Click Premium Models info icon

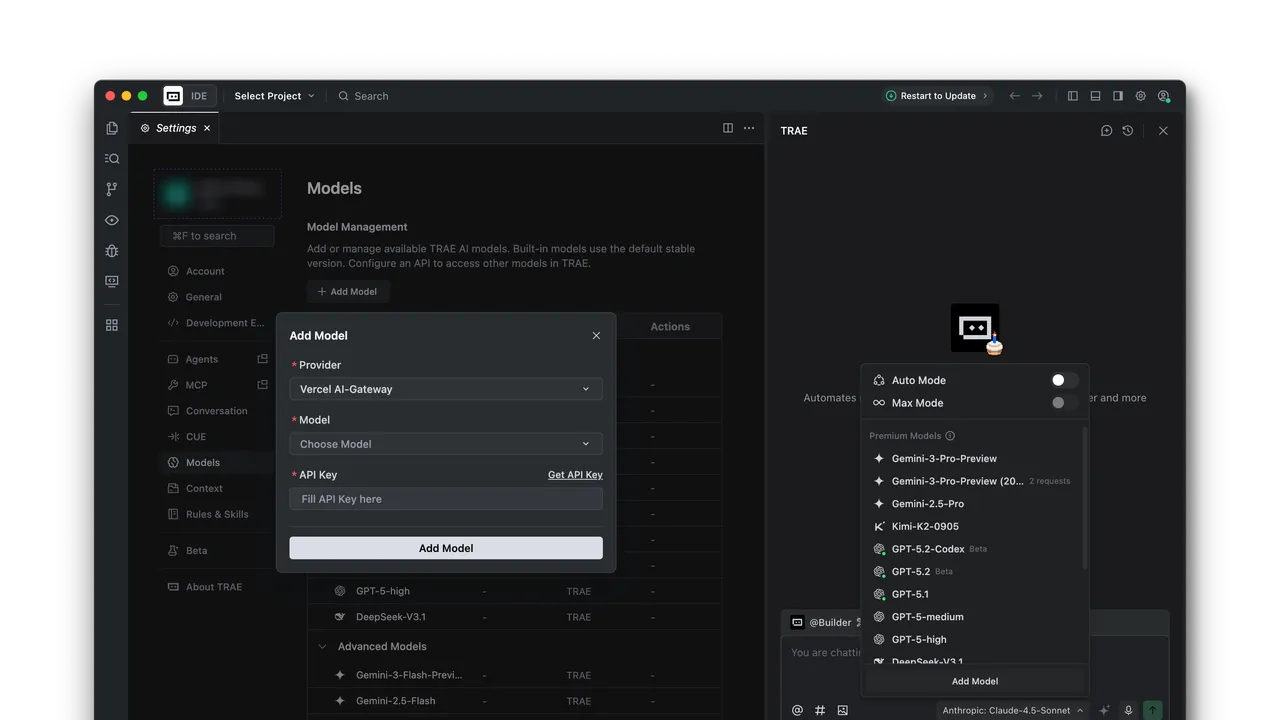[x=950, y=436]
